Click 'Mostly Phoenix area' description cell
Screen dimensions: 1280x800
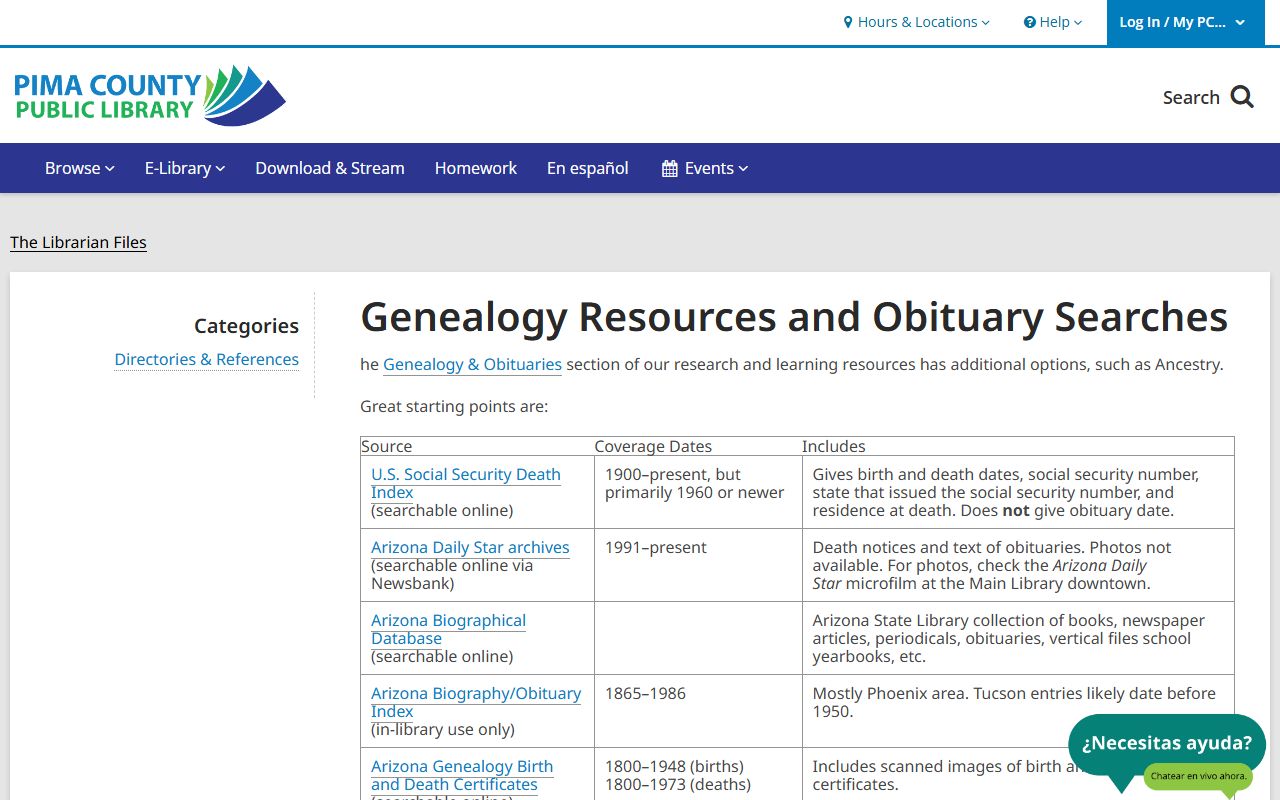pos(1018,711)
